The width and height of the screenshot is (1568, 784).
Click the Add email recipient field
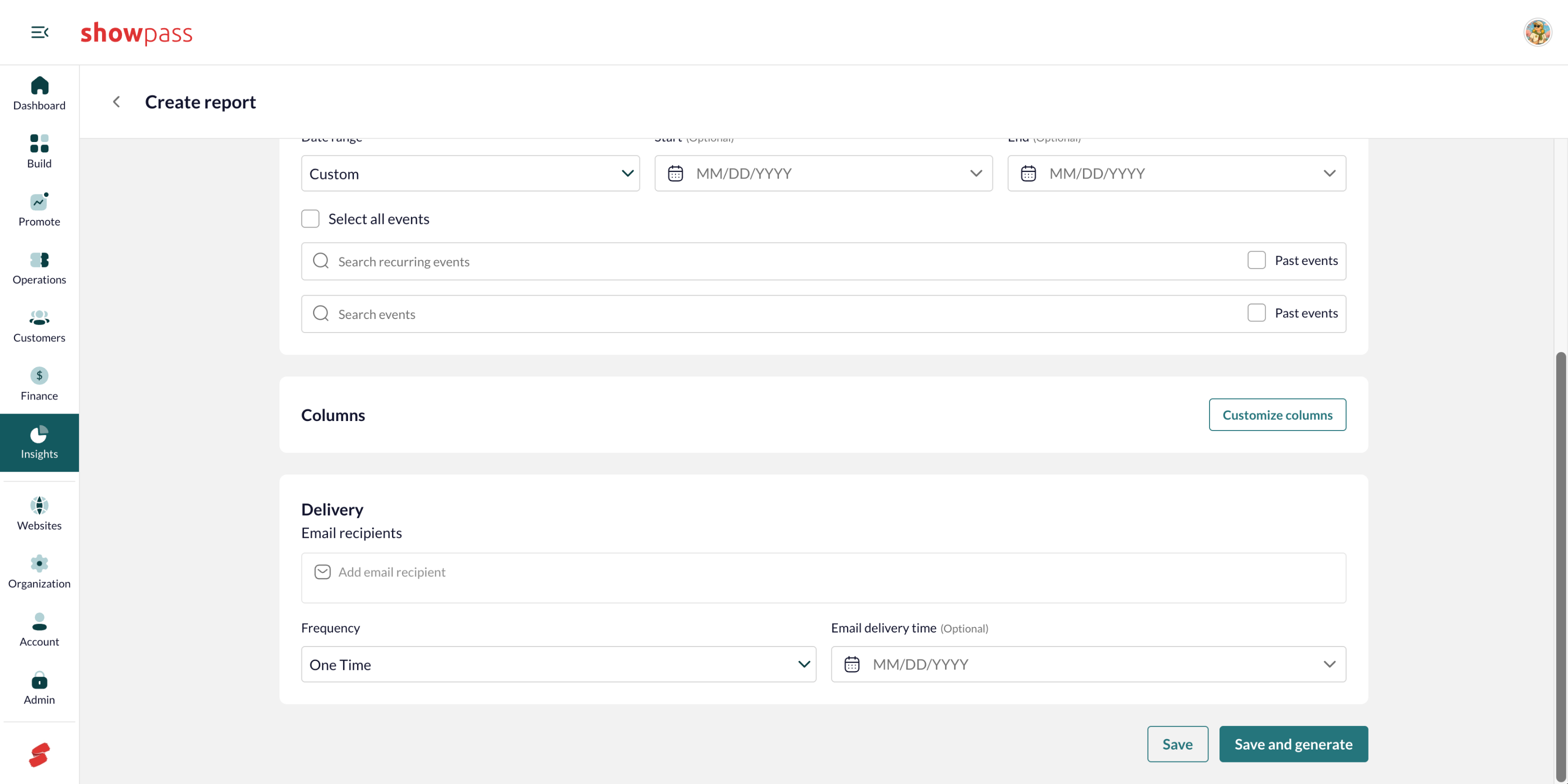[823, 577]
